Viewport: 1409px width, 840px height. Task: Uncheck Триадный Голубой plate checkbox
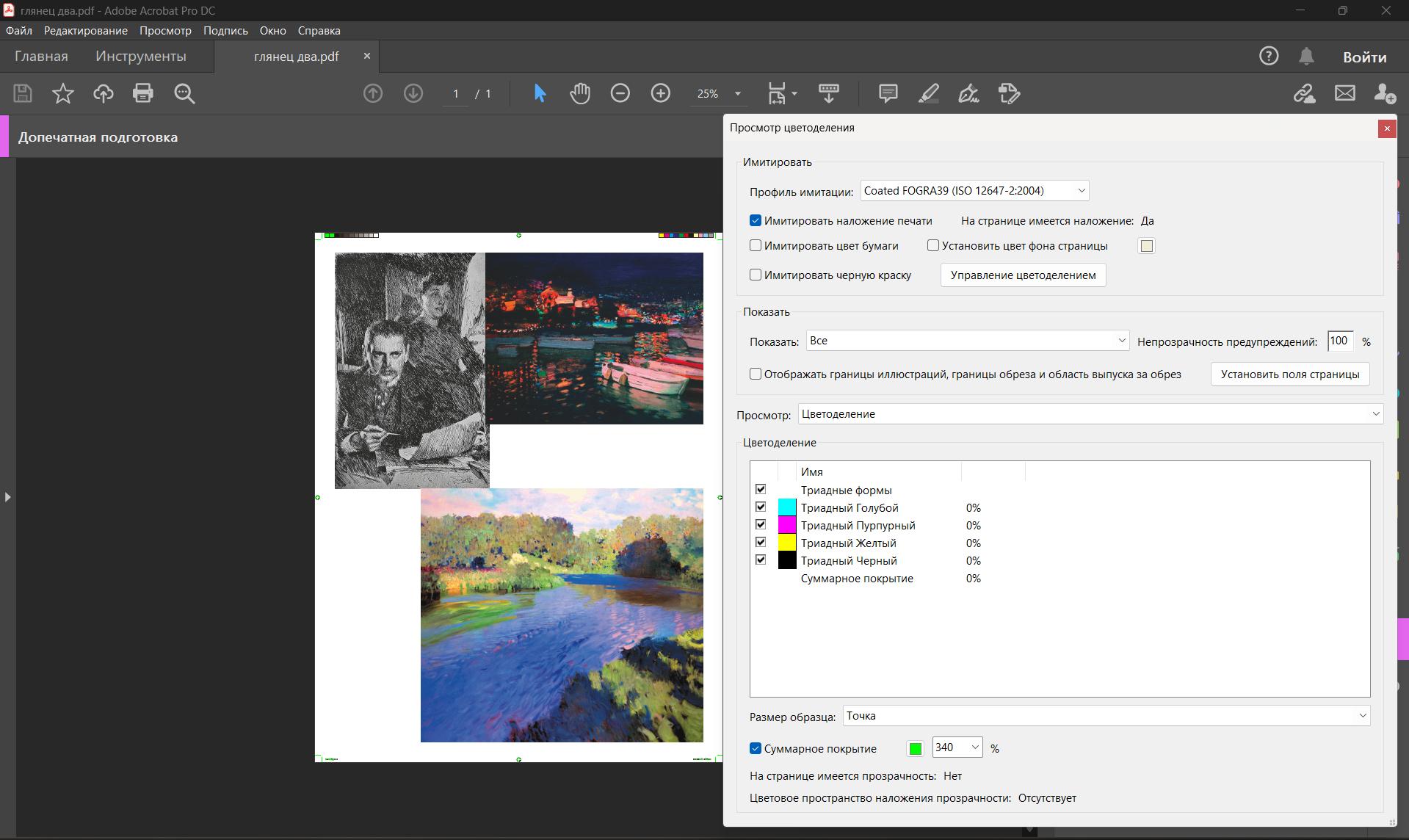[x=761, y=507]
